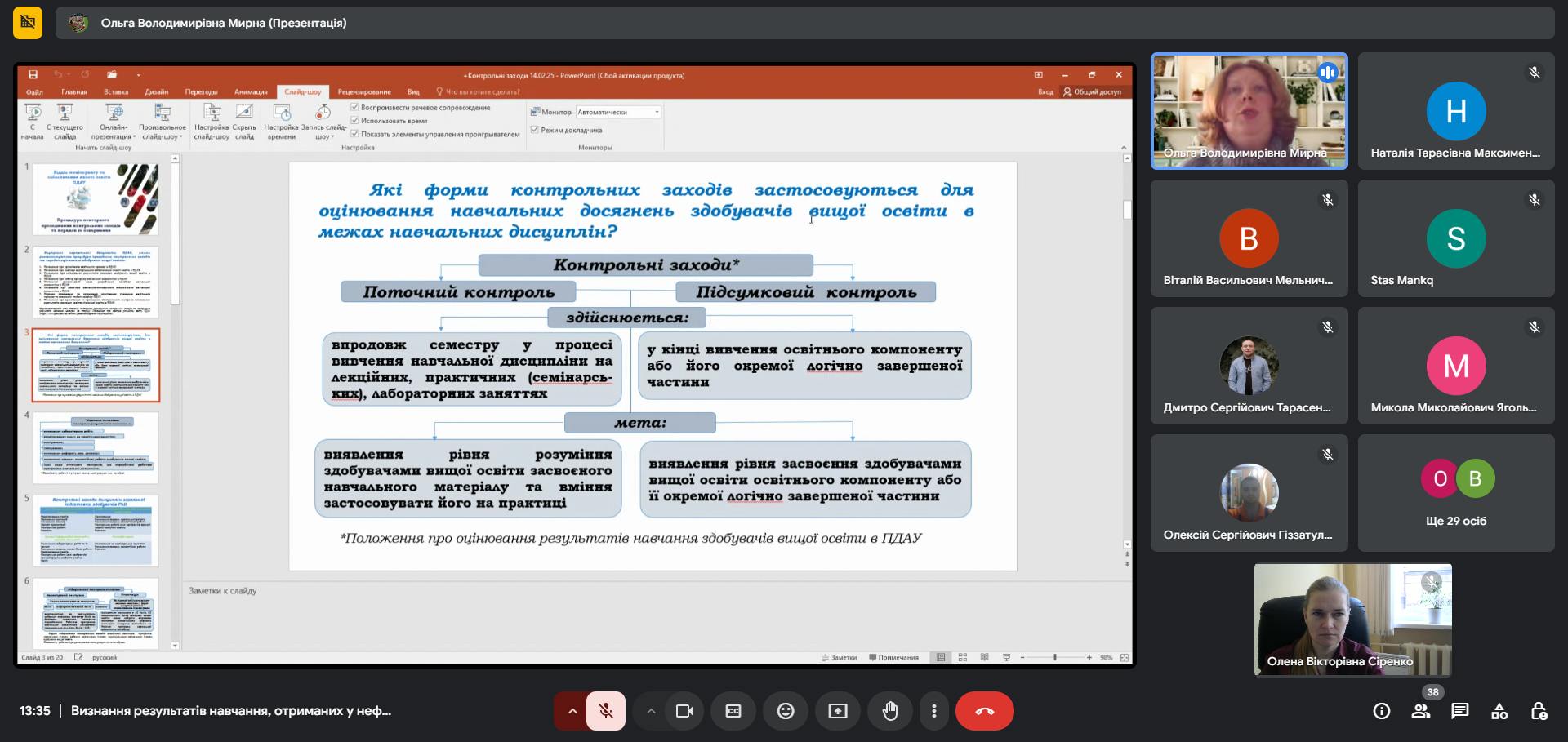Open the Файл menu
The height and width of the screenshot is (742, 1568).
(x=34, y=91)
